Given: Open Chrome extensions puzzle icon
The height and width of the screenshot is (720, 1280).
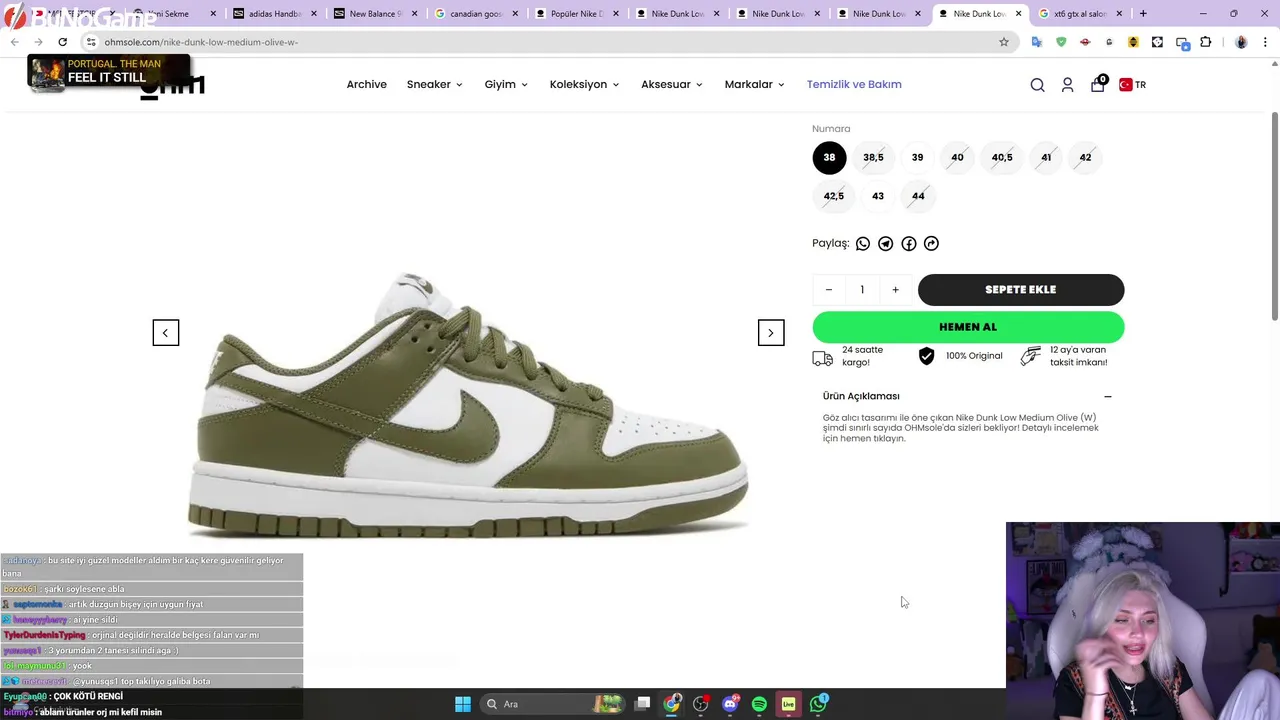Looking at the screenshot, I should [x=1205, y=42].
